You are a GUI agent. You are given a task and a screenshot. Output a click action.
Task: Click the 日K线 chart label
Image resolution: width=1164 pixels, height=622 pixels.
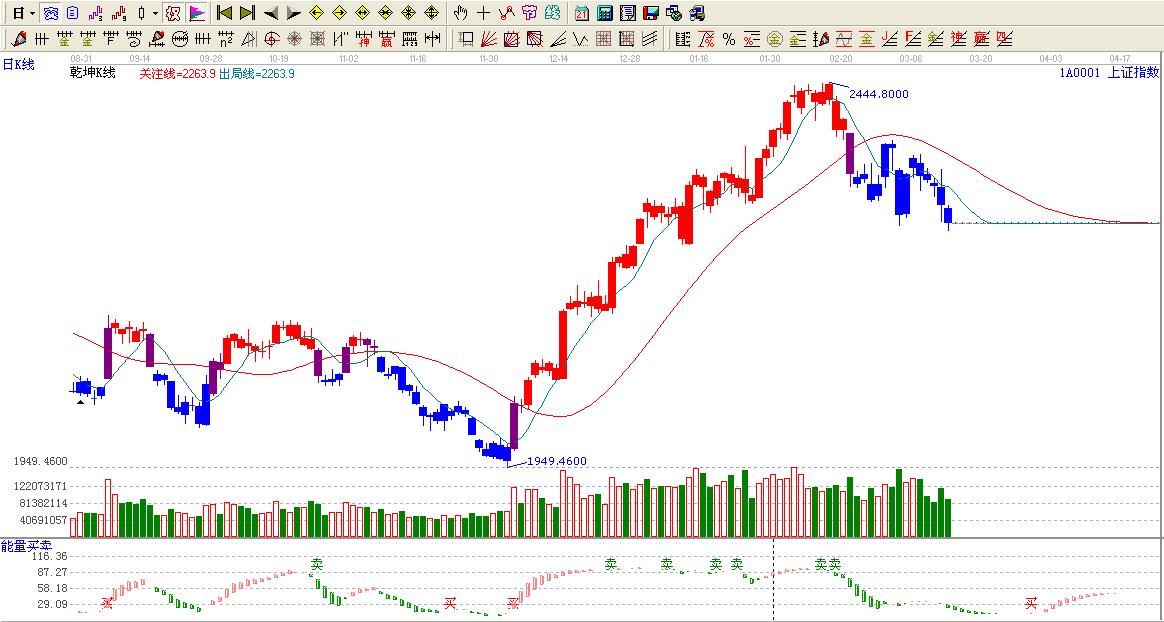tap(18, 64)
